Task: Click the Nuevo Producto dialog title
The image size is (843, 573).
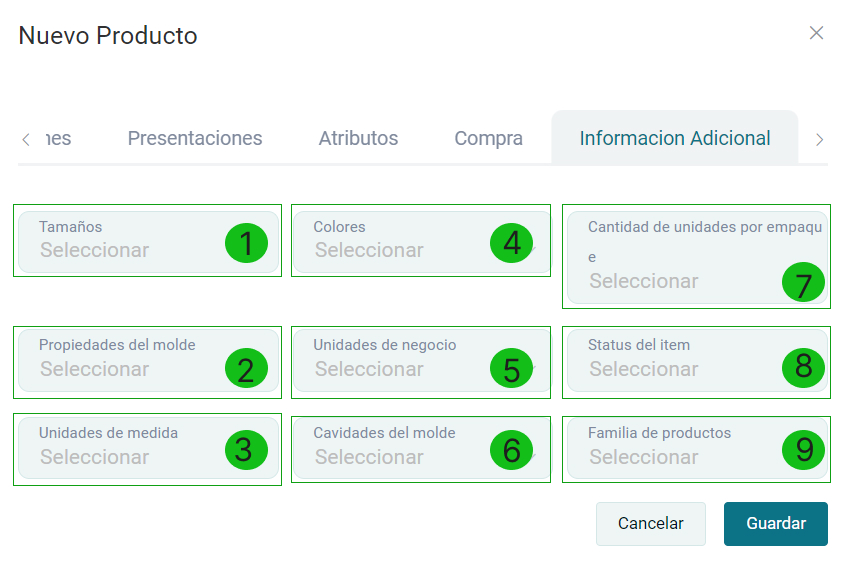Action: coord(108,36)
